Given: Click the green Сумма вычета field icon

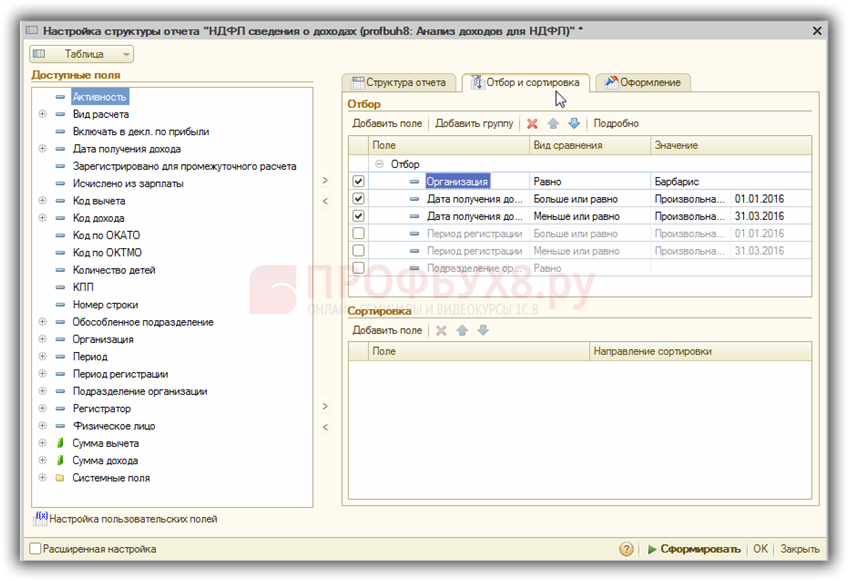Looking at the screenshot, I should pyautogui.click(x=60, y=443).
